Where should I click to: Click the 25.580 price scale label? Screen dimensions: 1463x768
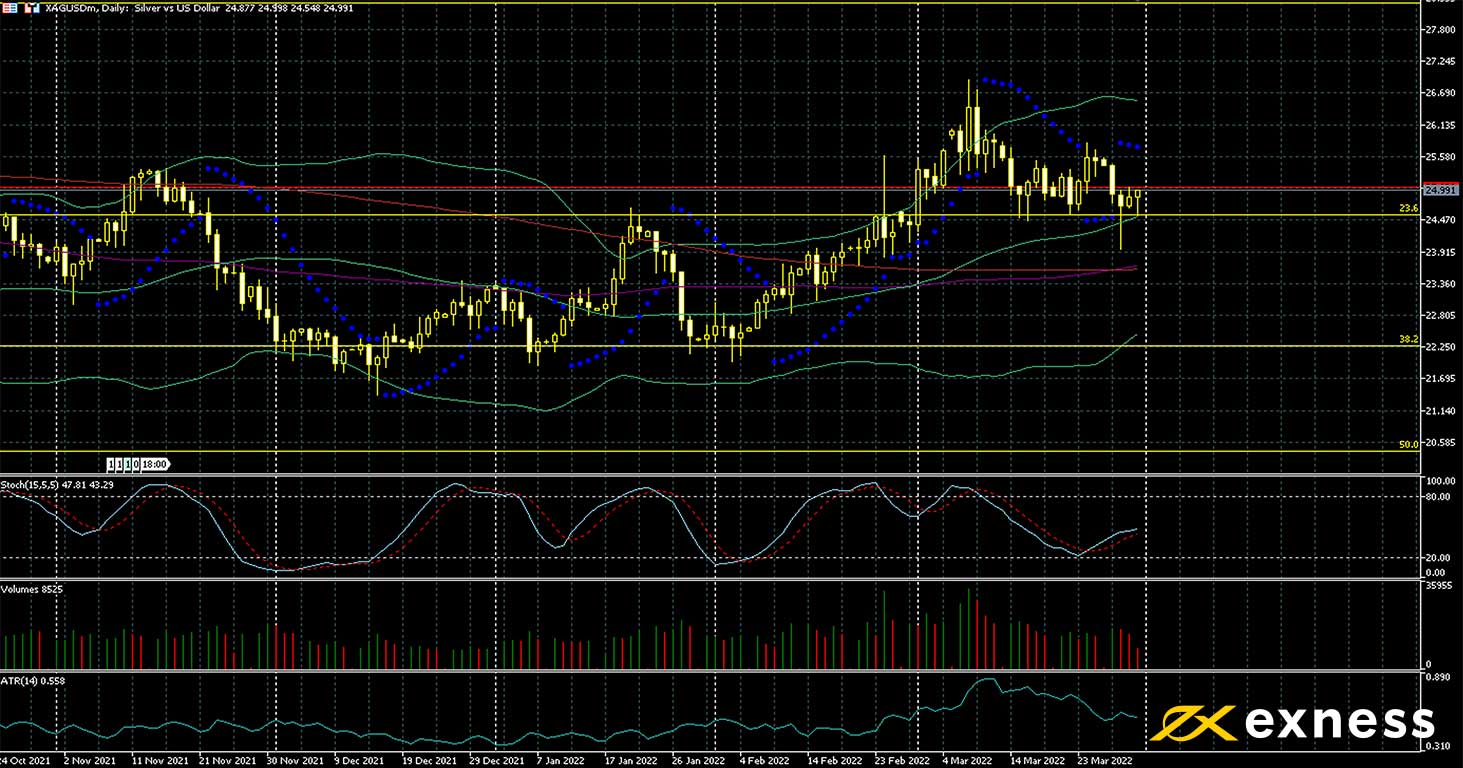tap(1441, 157)
